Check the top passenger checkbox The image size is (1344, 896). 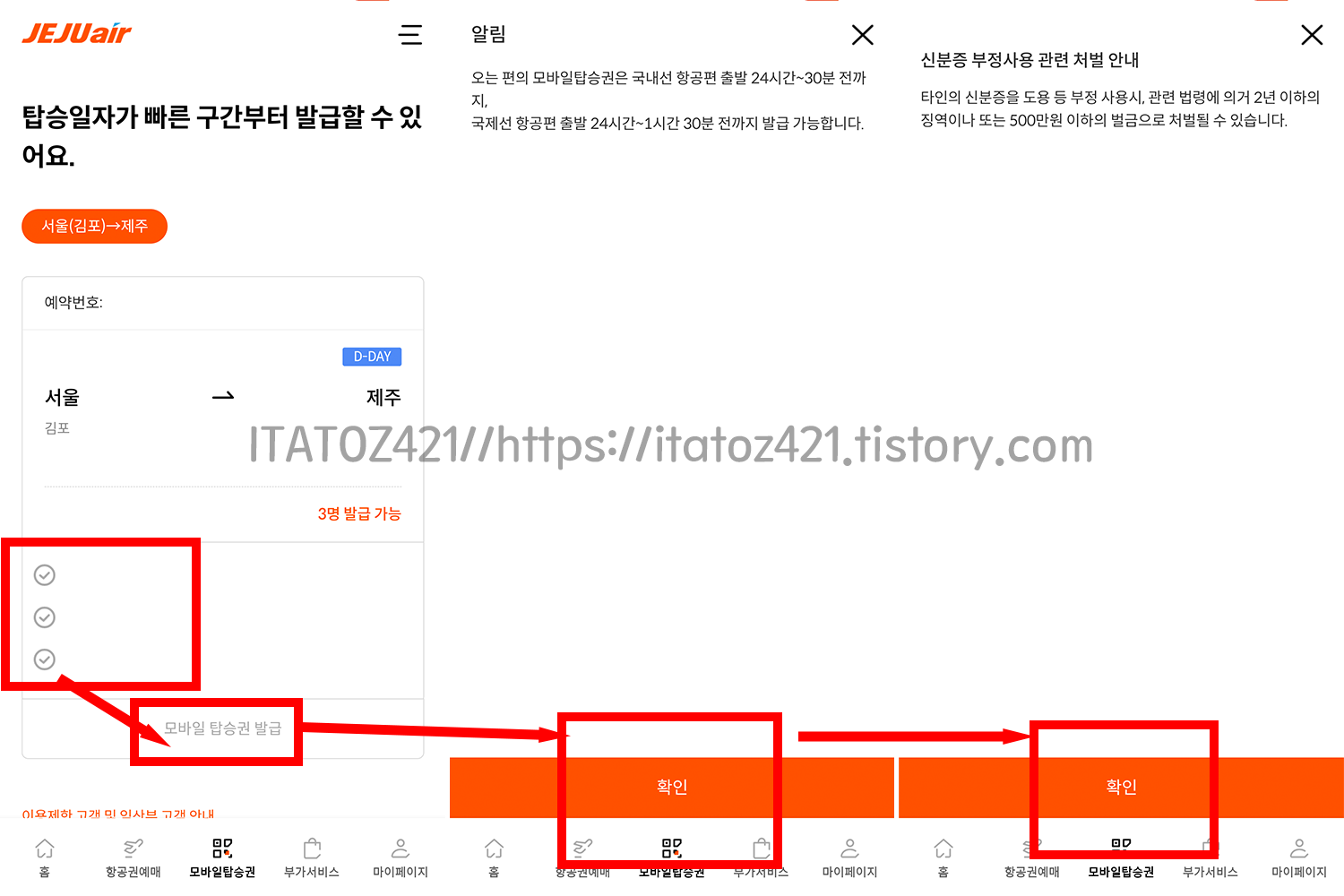tap(45, 575)
